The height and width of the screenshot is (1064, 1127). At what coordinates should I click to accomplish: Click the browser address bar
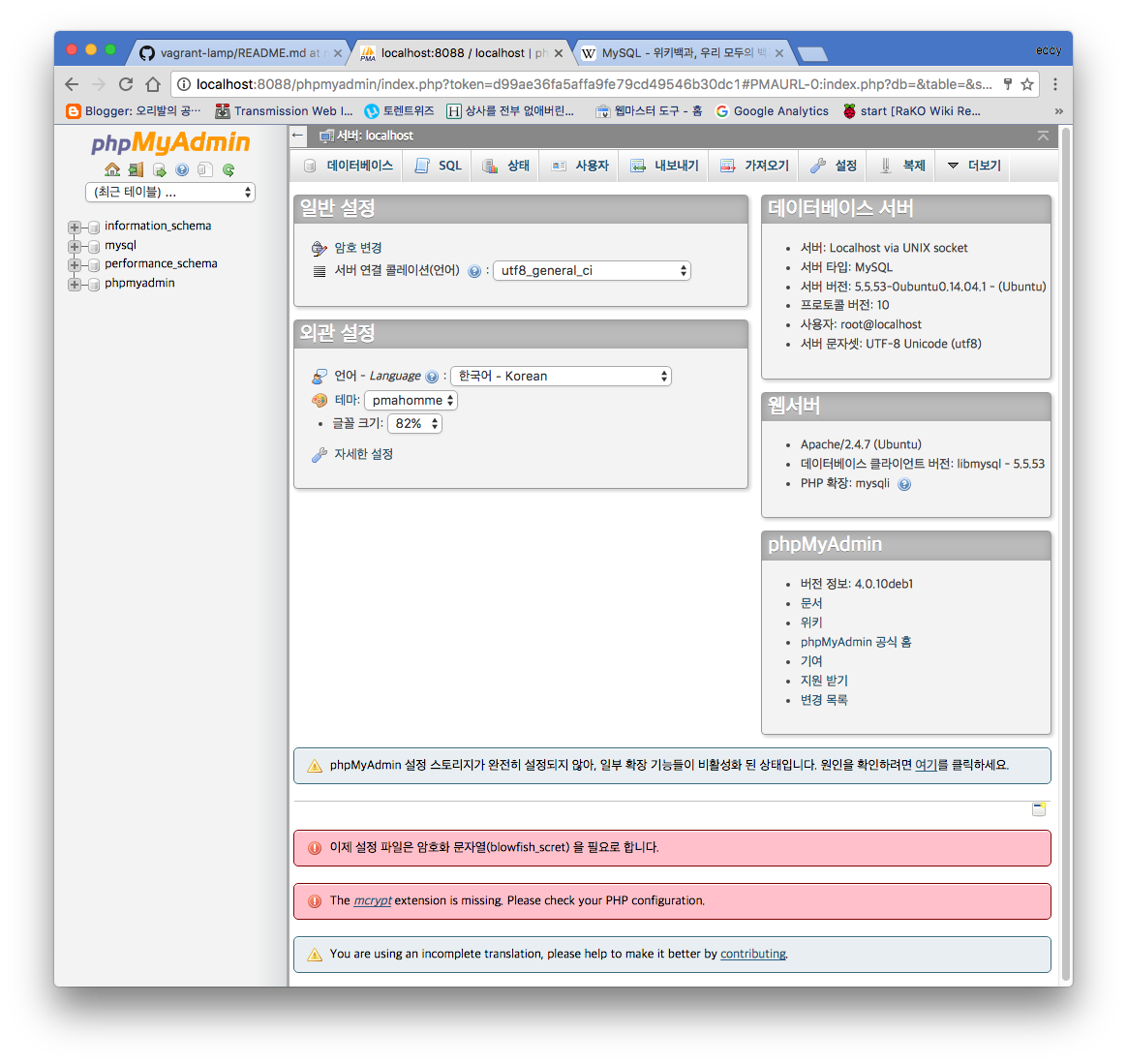594,84
